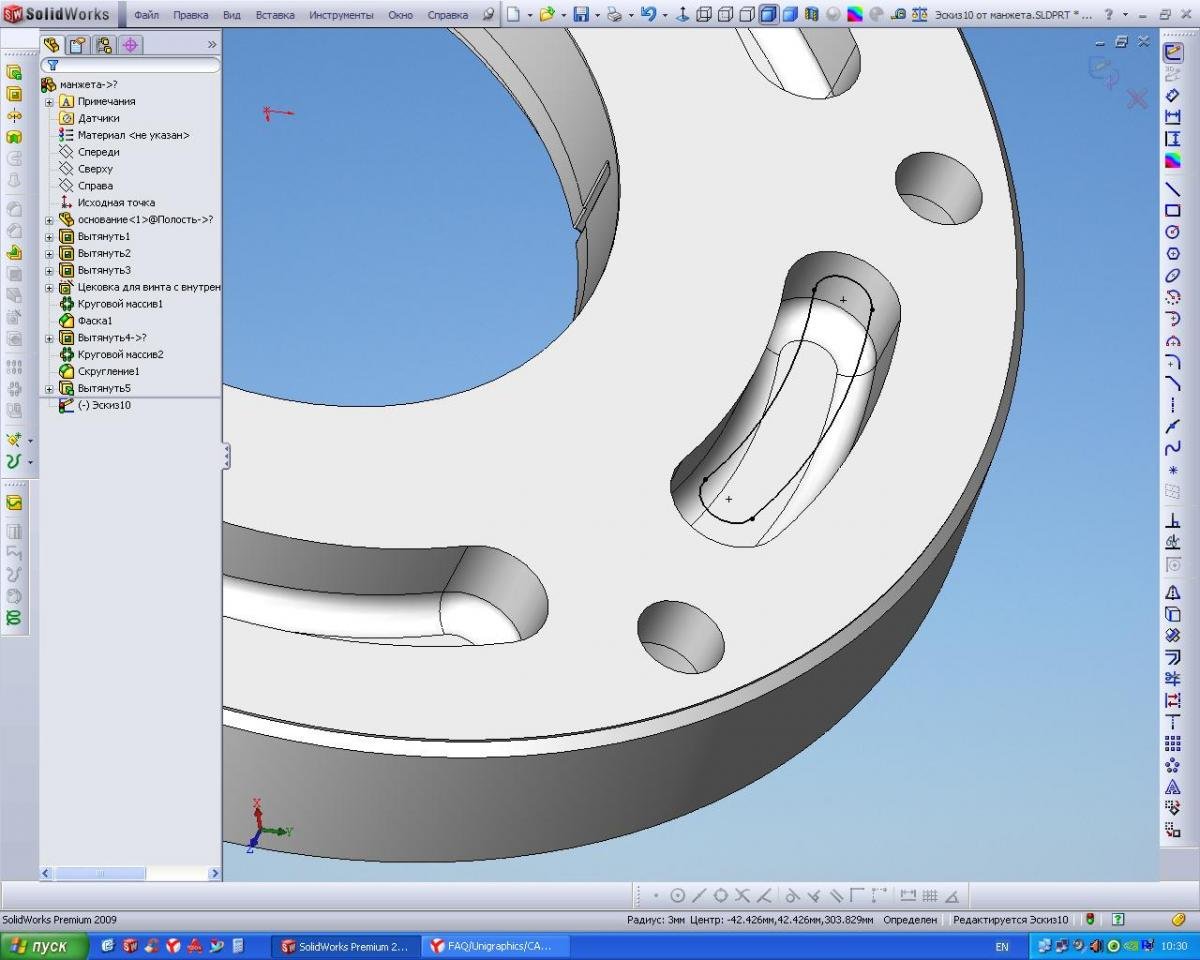Expand the основание<1>@Полость node
Viewport: 1200px width, 960px height.
[x=49, y=220]
